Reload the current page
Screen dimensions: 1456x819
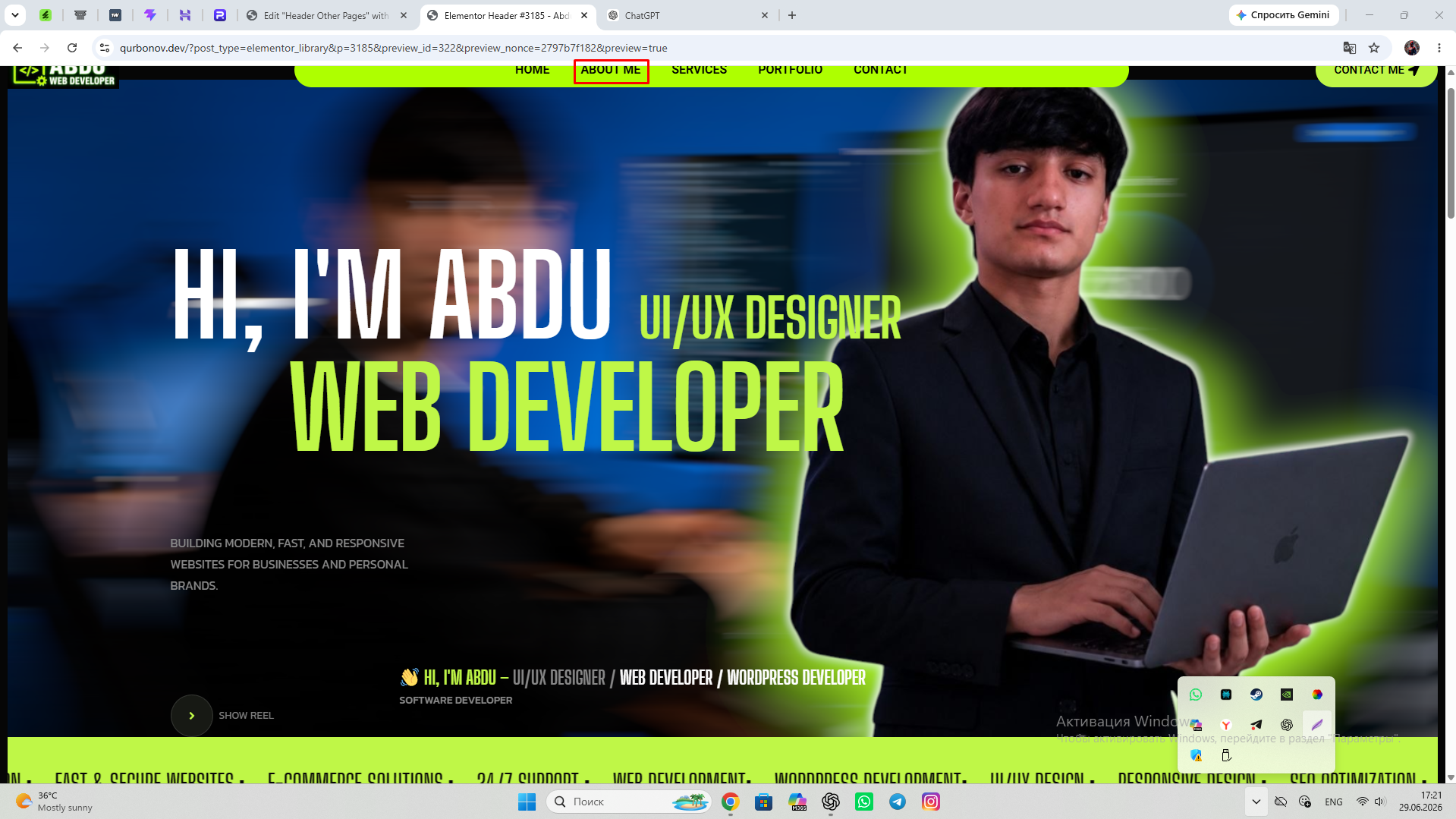click(72, 48)
